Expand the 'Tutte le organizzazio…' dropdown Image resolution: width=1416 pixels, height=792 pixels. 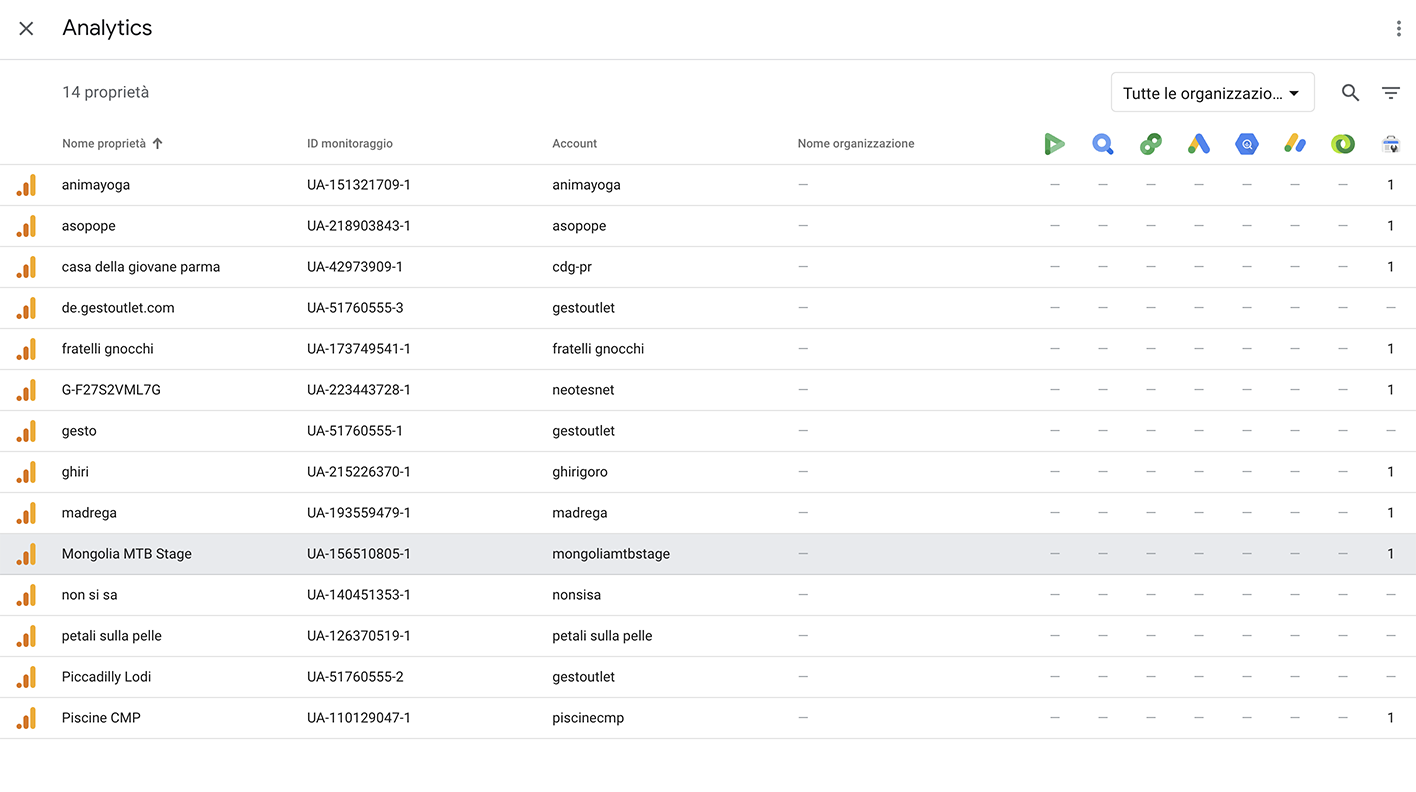1212,93
